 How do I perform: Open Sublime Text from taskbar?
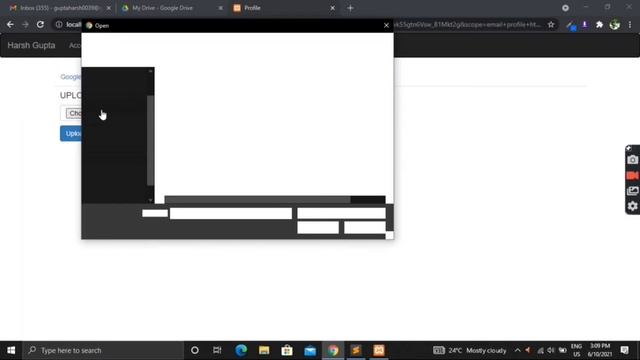pyautogui.click(x=356, y=350)
